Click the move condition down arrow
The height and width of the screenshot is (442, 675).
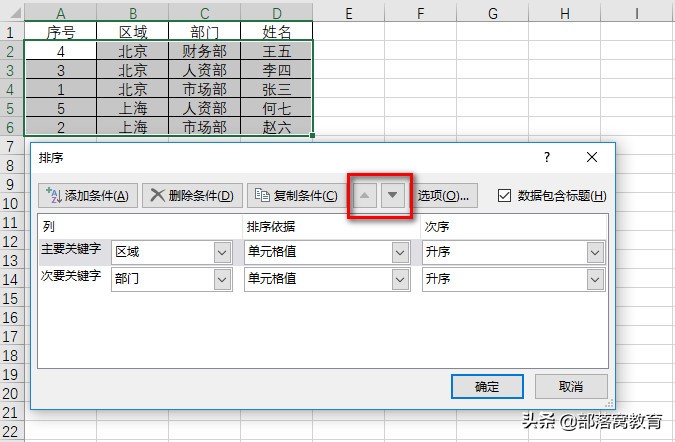point(392,195)
